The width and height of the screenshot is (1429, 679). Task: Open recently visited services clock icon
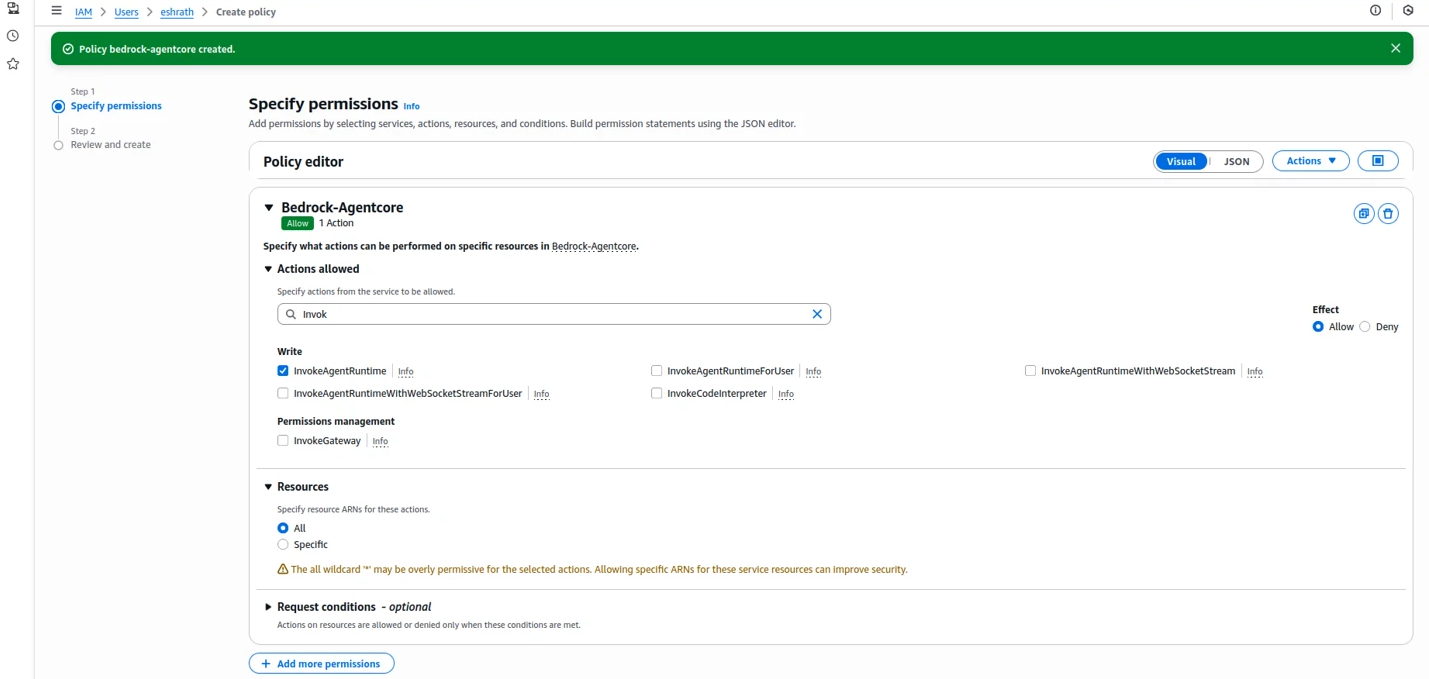click(12, 36)
